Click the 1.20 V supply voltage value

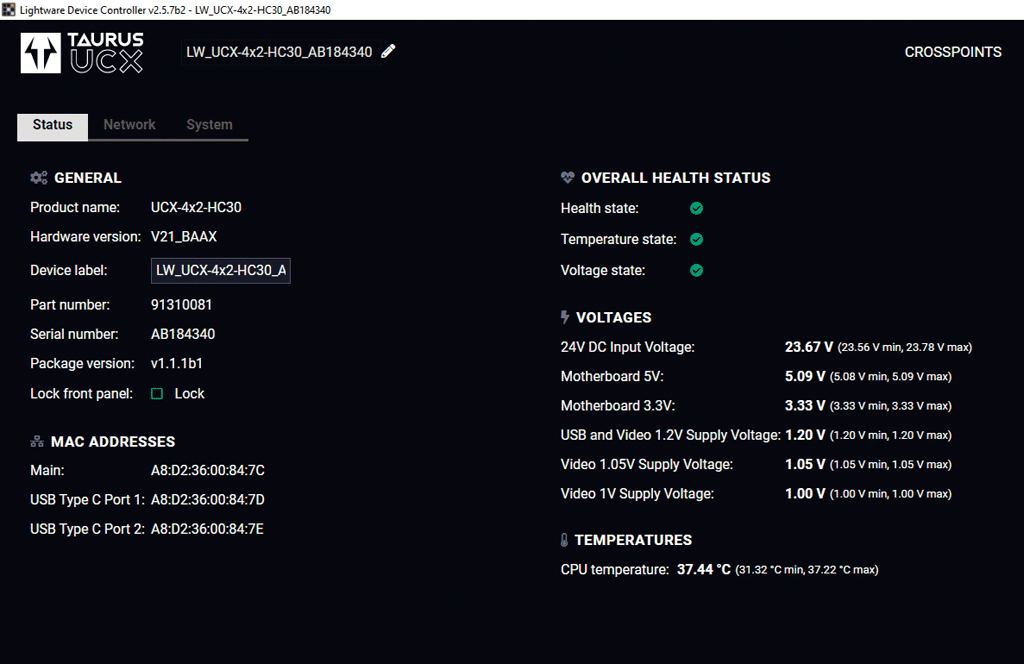coord(805,435)
